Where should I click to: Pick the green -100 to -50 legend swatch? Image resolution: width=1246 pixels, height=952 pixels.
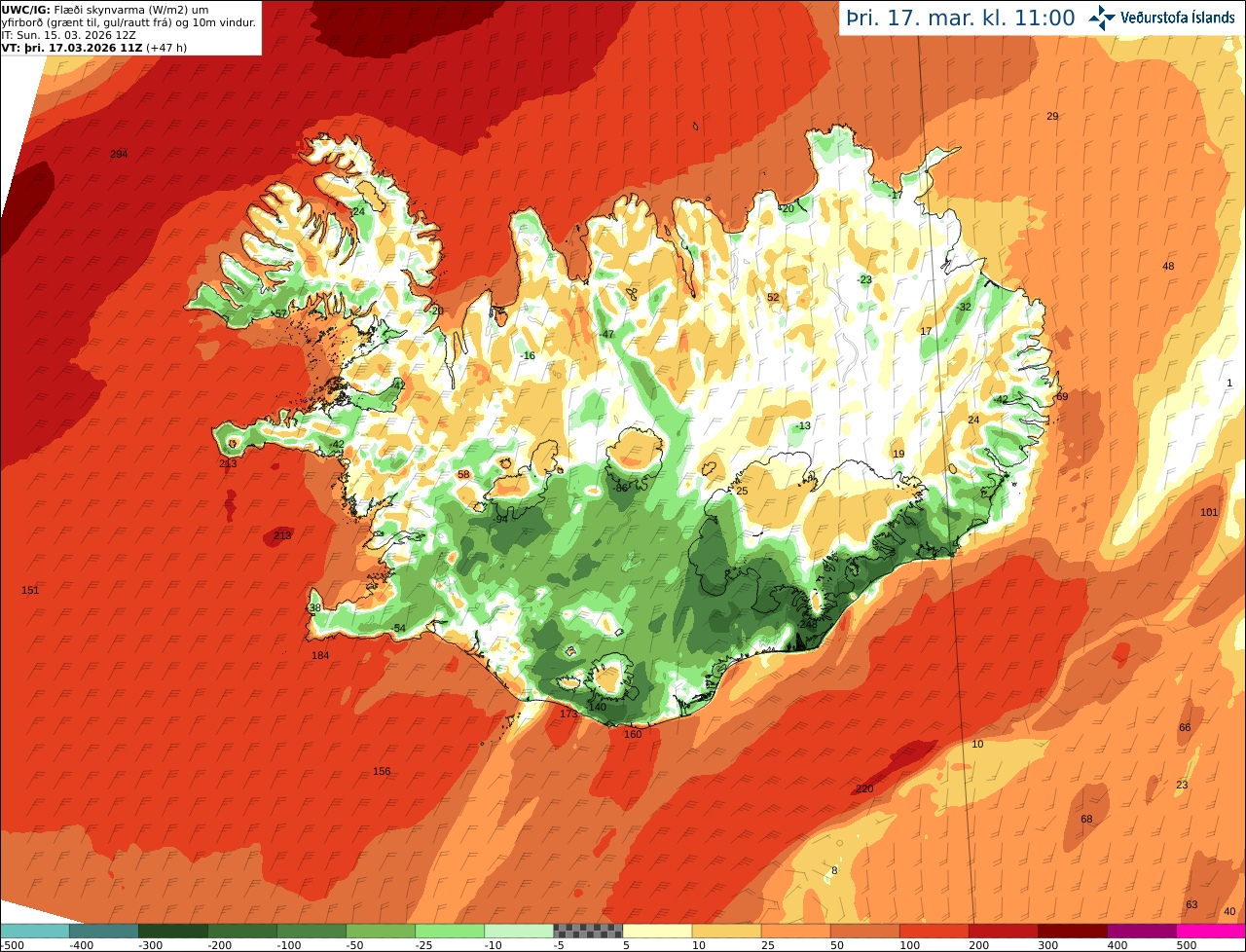pos(311,931)
